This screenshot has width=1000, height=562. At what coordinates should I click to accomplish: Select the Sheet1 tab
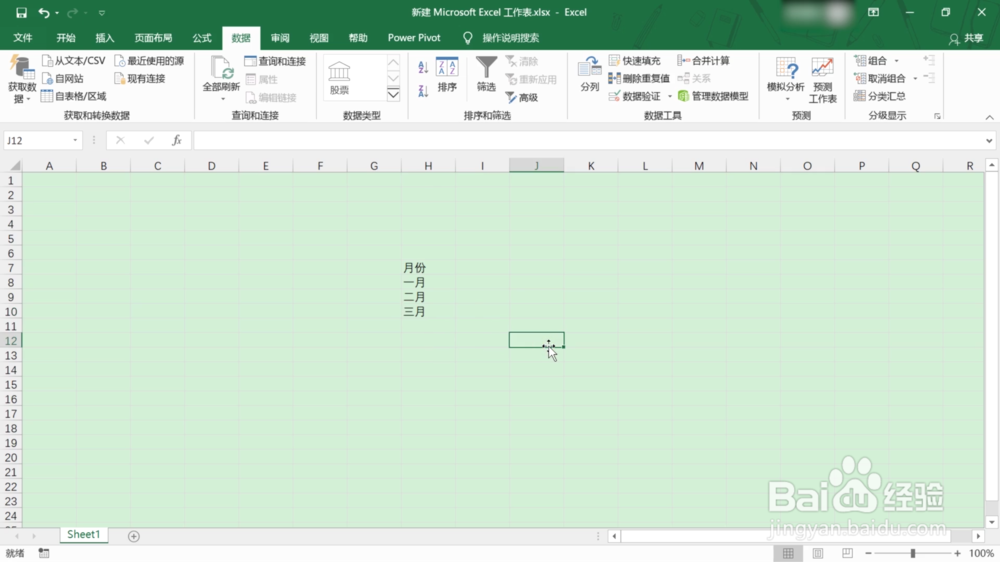(x=84, y=535)
